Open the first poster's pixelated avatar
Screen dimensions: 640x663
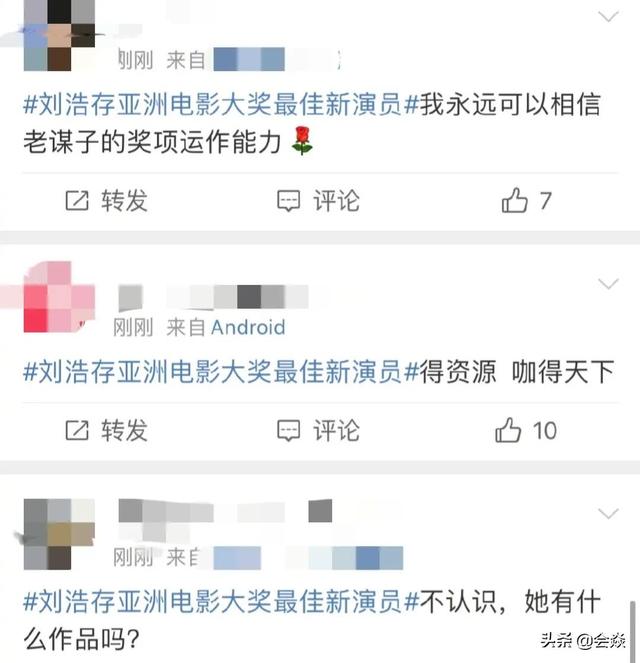pos(59,36)
